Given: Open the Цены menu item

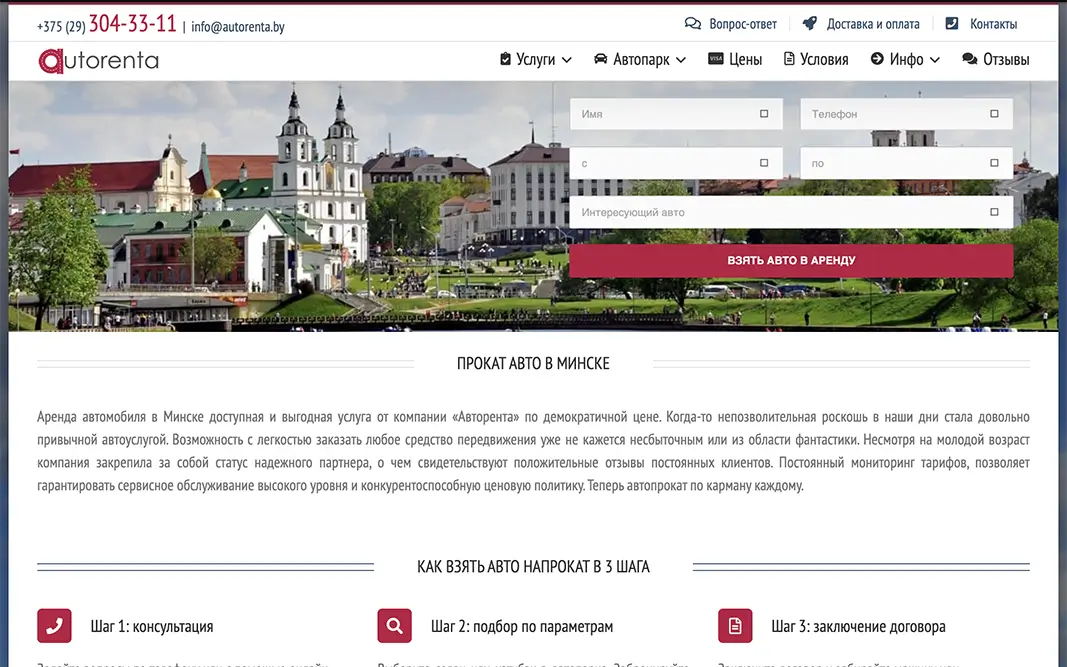Looking at the screenshot, I should tap(735, 59).
